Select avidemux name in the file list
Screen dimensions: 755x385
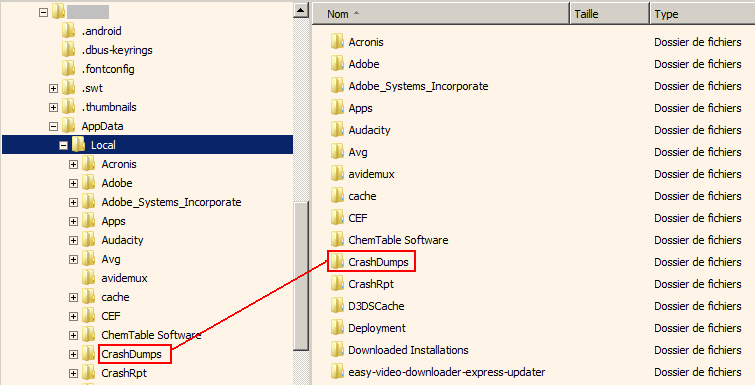click(x=371, y=174)
